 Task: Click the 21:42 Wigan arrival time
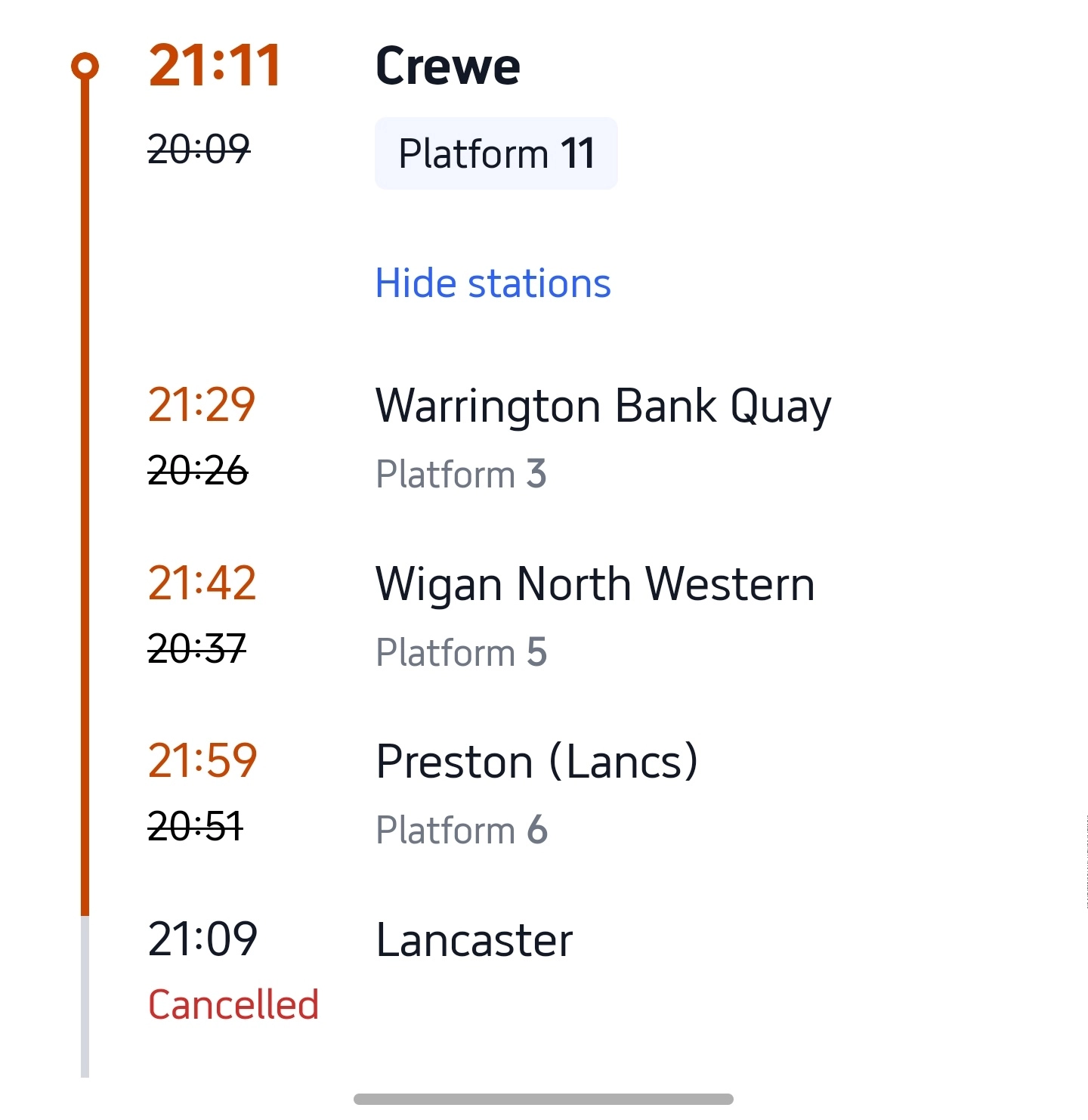pyautogui.click(x=202, y=583)
